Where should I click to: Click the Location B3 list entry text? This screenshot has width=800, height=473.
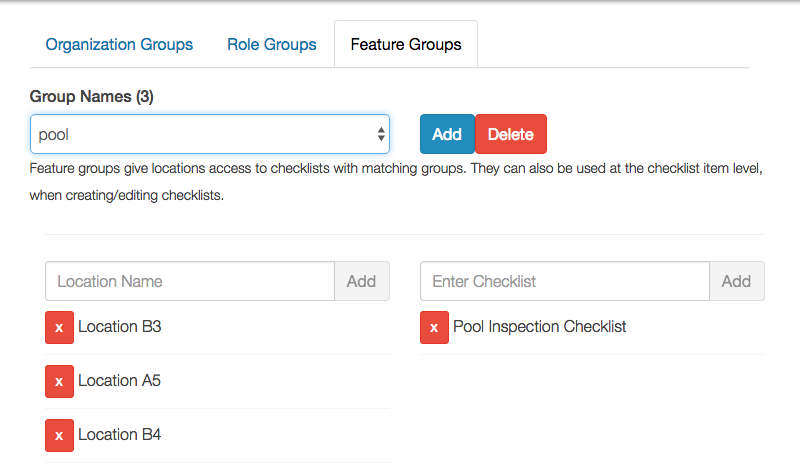(120, 327)
